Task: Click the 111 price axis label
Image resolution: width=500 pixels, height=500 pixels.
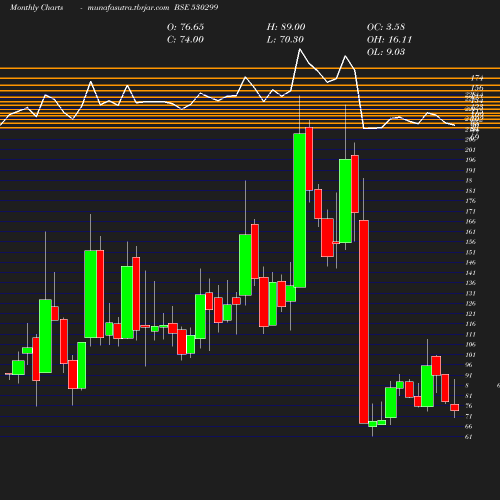Action: 470,334
